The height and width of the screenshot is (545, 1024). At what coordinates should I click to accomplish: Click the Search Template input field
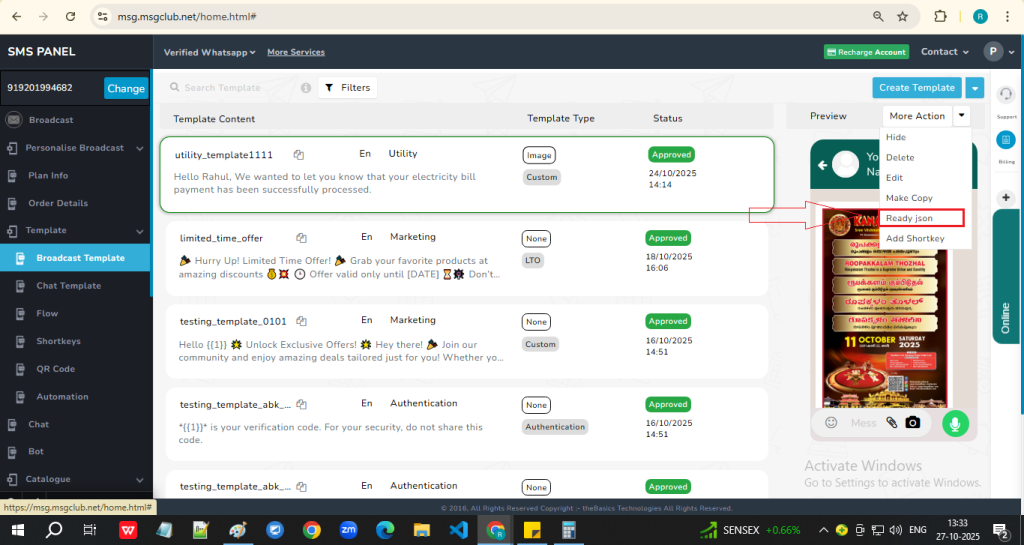pyautogui.click(x=235, y=88)
